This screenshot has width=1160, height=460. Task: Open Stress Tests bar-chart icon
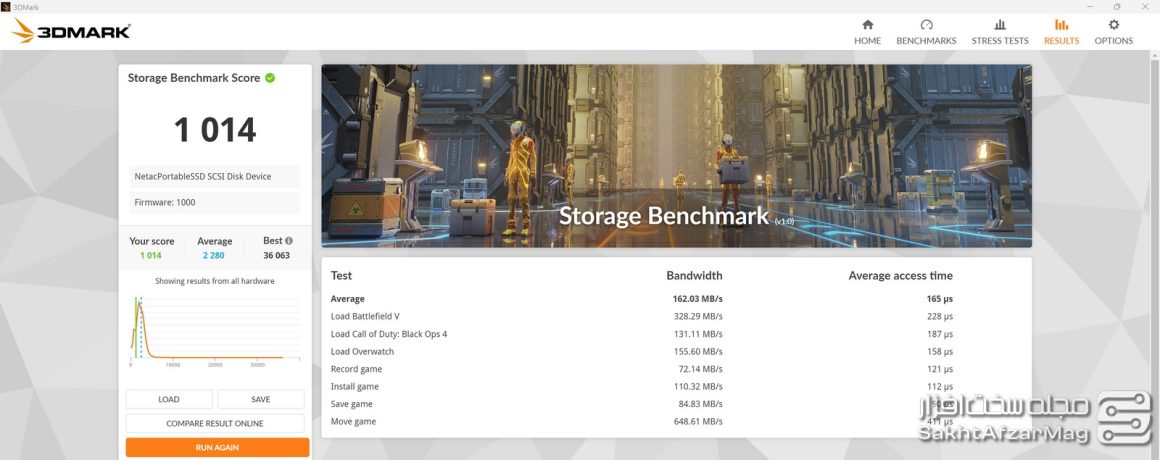coord(1000,25)
